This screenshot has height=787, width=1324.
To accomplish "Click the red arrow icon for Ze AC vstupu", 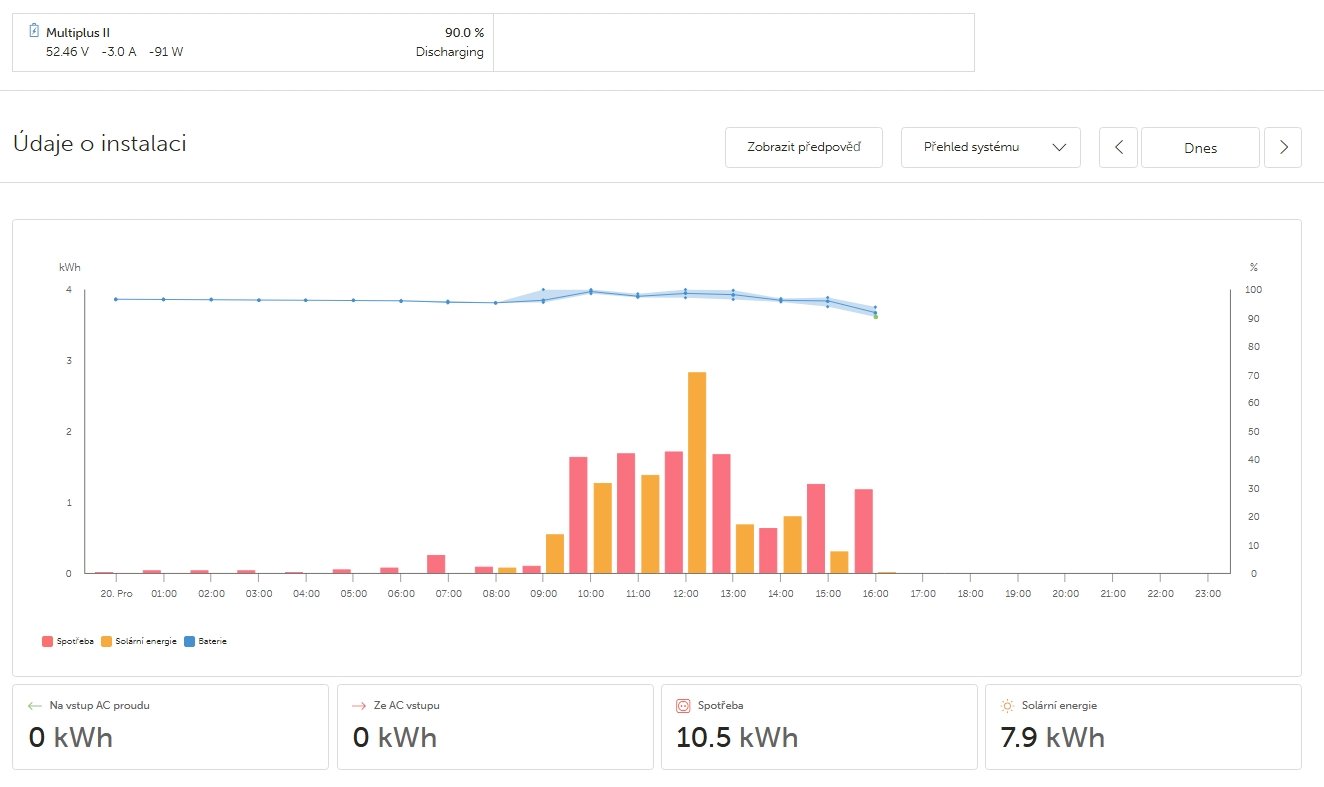I will click(360, 705).
